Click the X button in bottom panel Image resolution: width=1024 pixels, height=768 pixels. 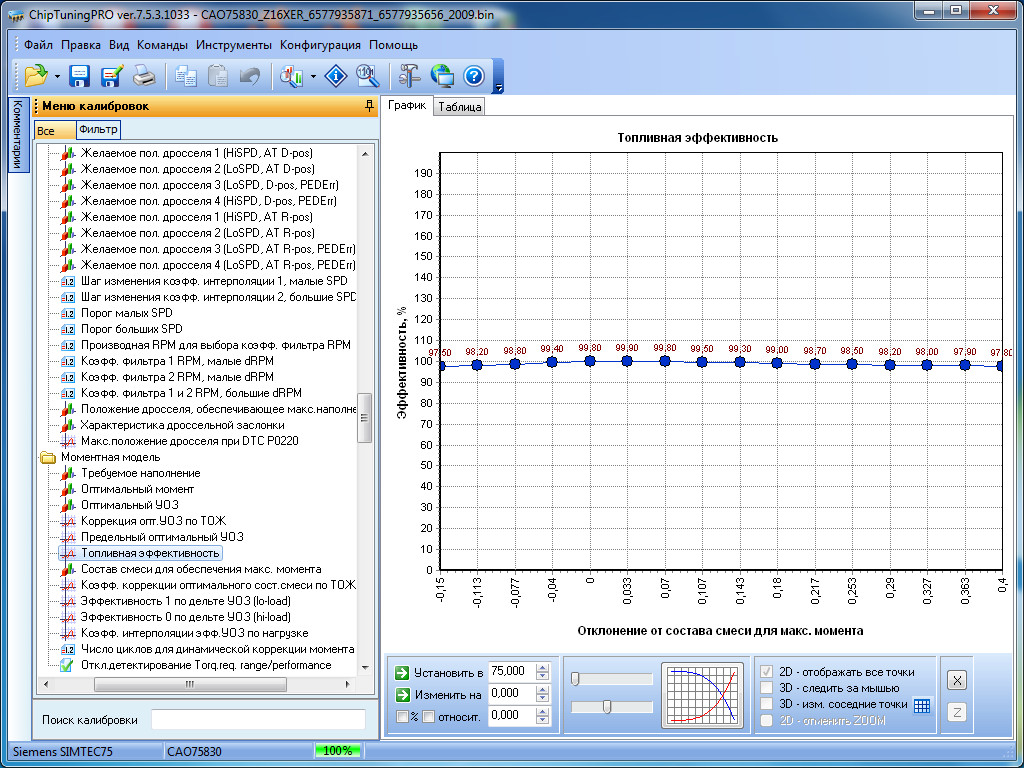point(956,680)
